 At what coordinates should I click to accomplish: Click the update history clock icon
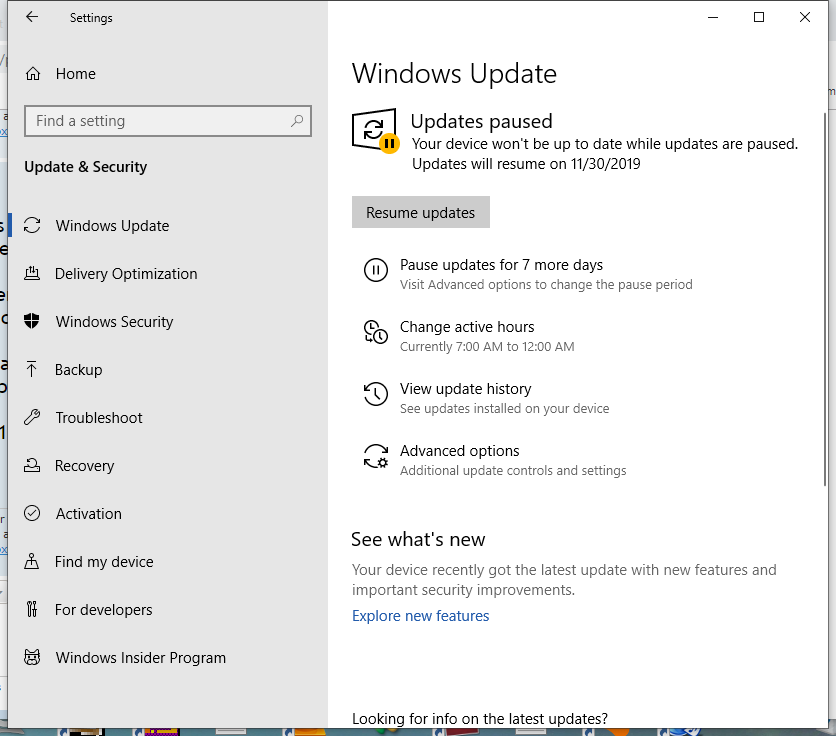(376, 394)
